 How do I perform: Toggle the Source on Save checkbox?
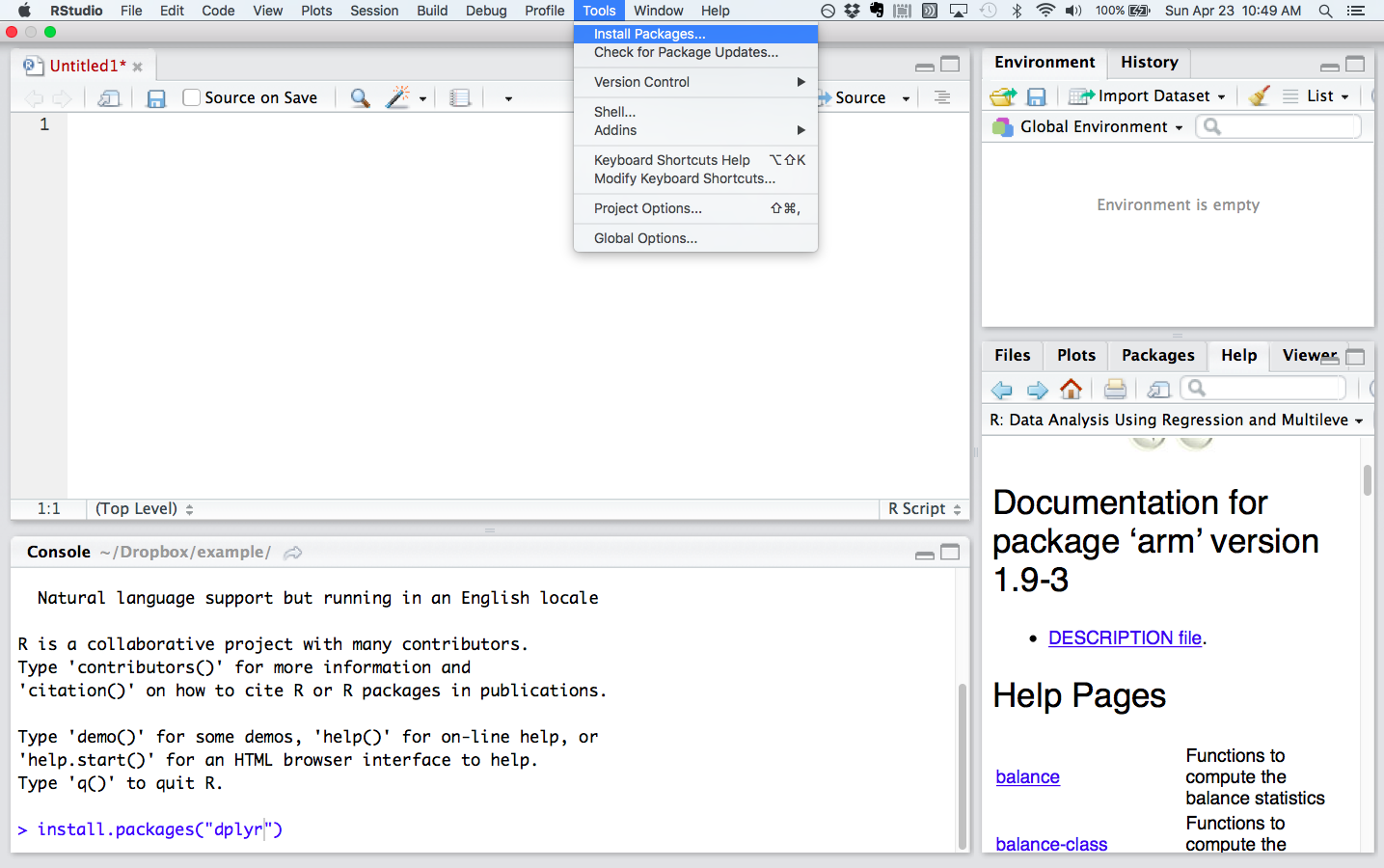[192, 97]
